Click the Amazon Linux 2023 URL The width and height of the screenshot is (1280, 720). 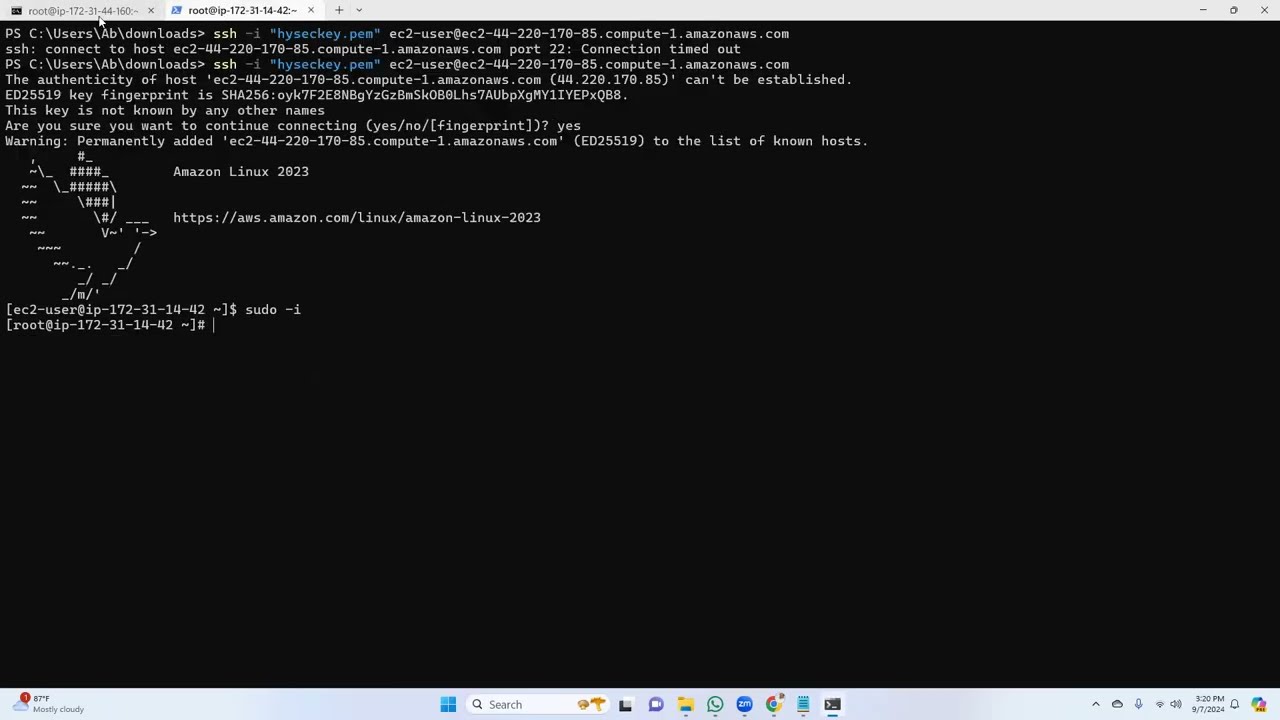coord(357,218)
